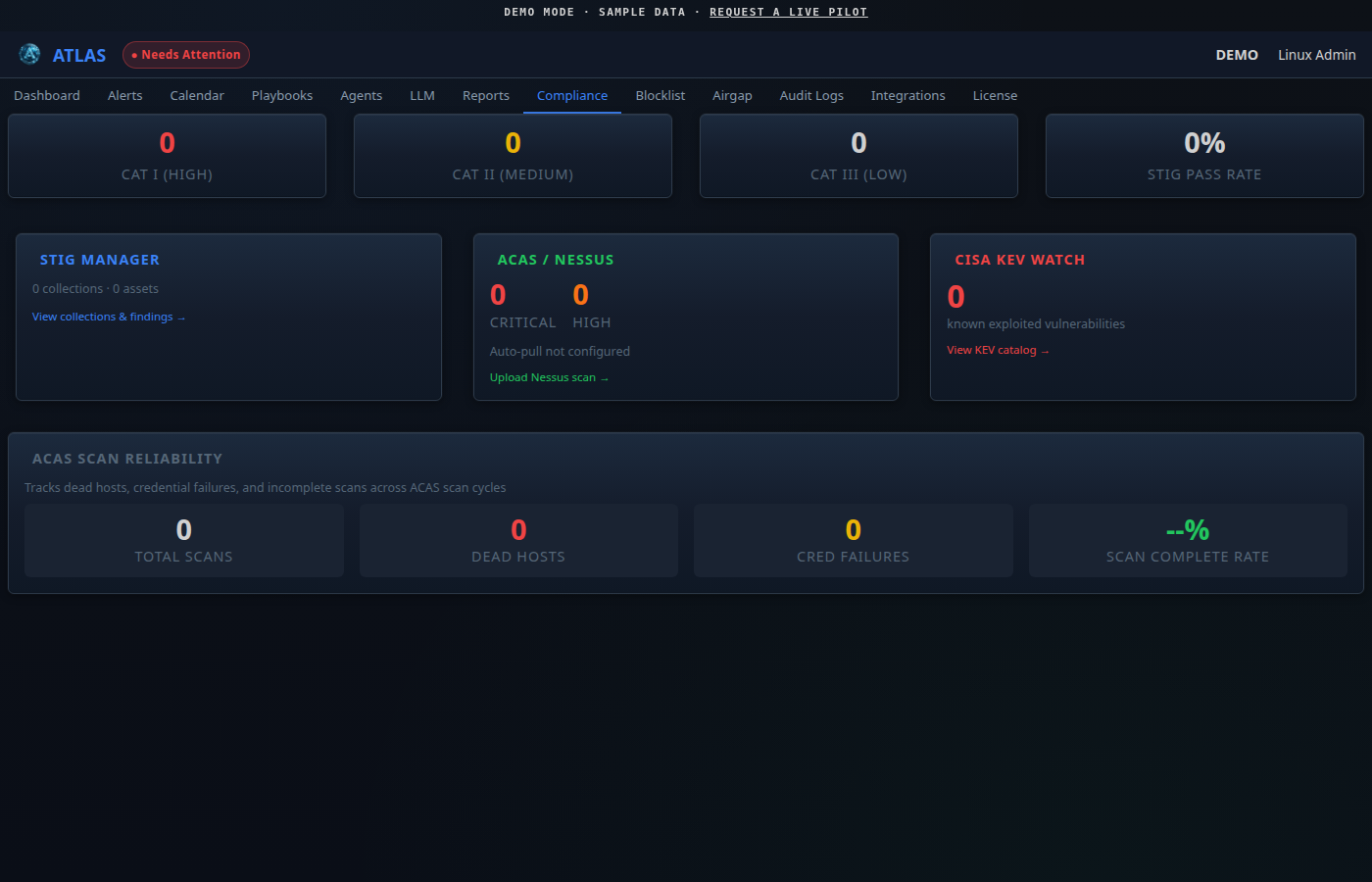Click the HIGH count in ACAS panel
1372x882 pixels.
(581, 295)
